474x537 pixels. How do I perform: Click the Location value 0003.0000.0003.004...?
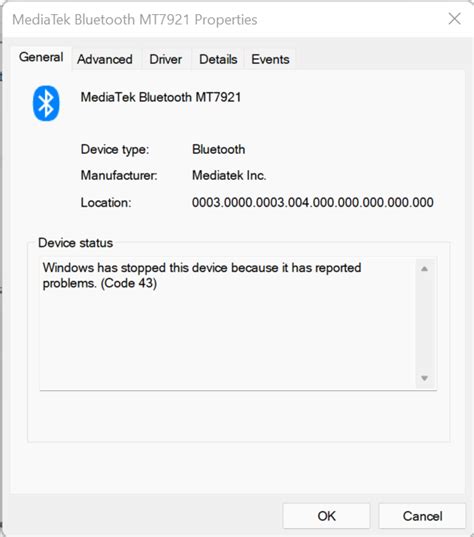[x=312, y=202]
